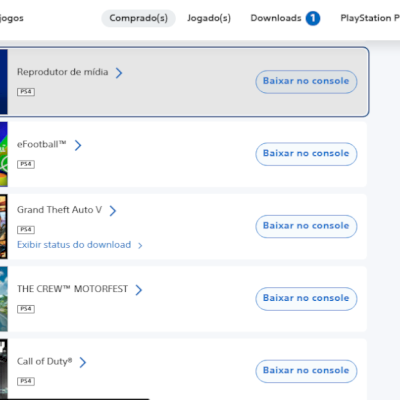Expand the chevron next to THE CREW MOTORFEST
Screen dimensions: 400x400
click(139, 290)
